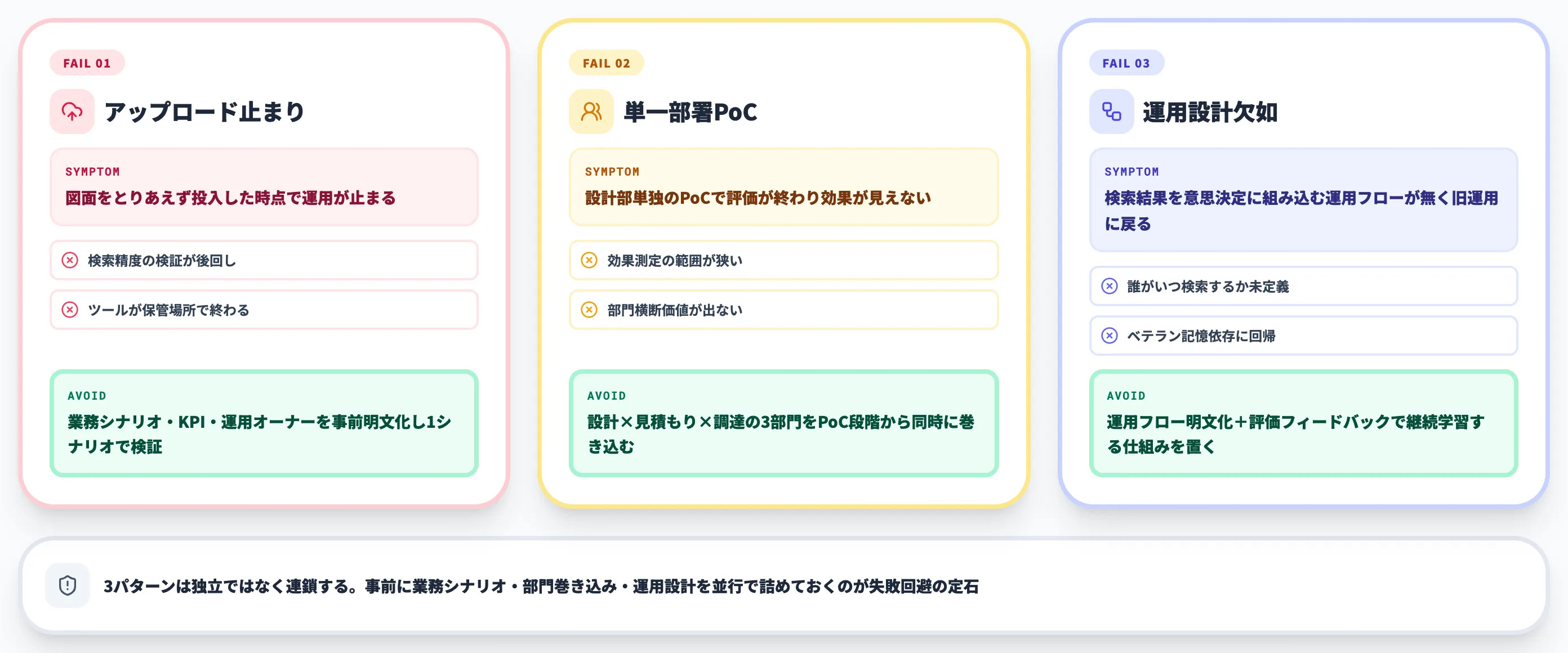Click the node-link icon next to 運用設計欠如

1110,111
